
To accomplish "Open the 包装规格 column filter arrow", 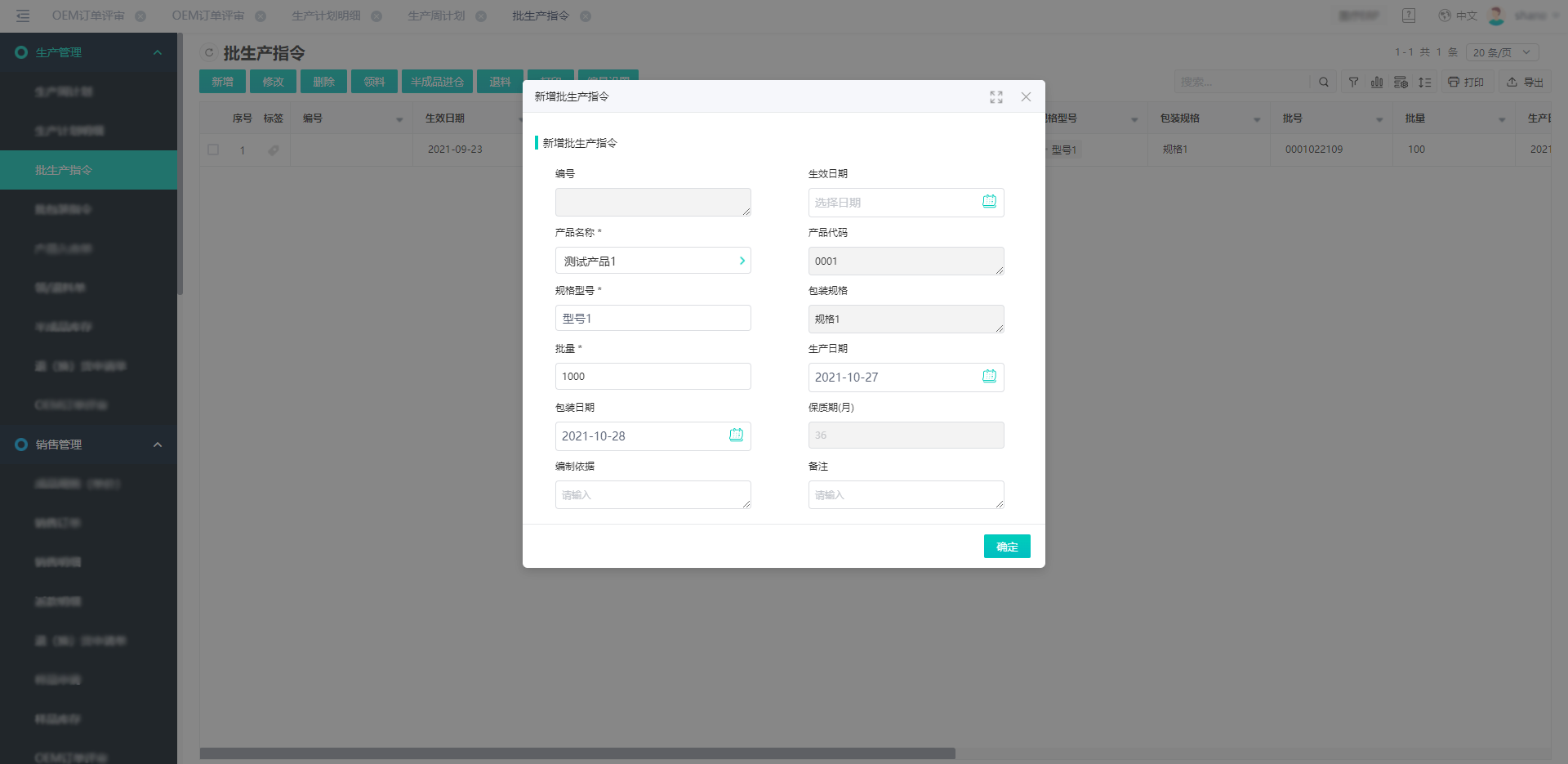I will (1257, 119).
